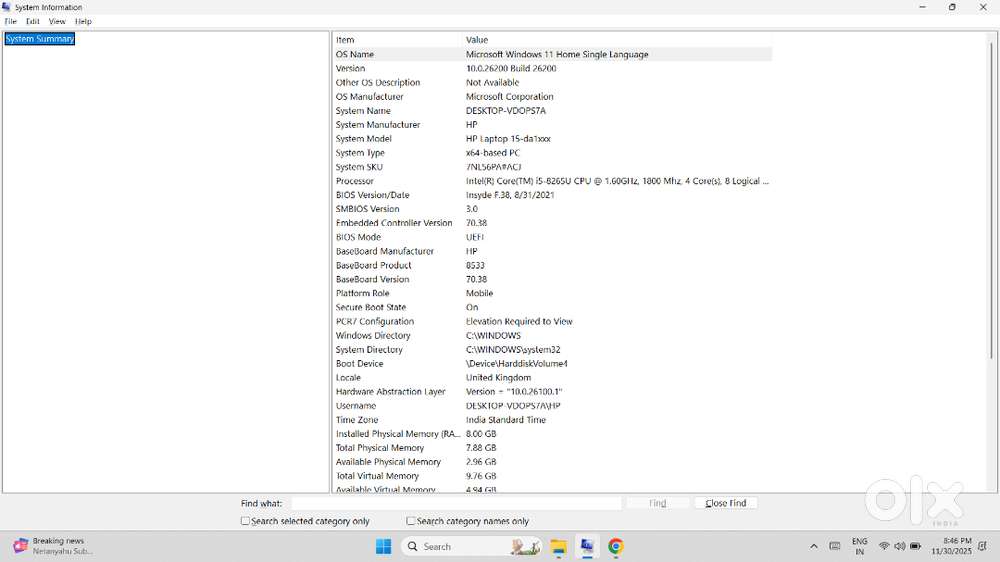Click the vertical scrollbar in details pane

(992, 250)
